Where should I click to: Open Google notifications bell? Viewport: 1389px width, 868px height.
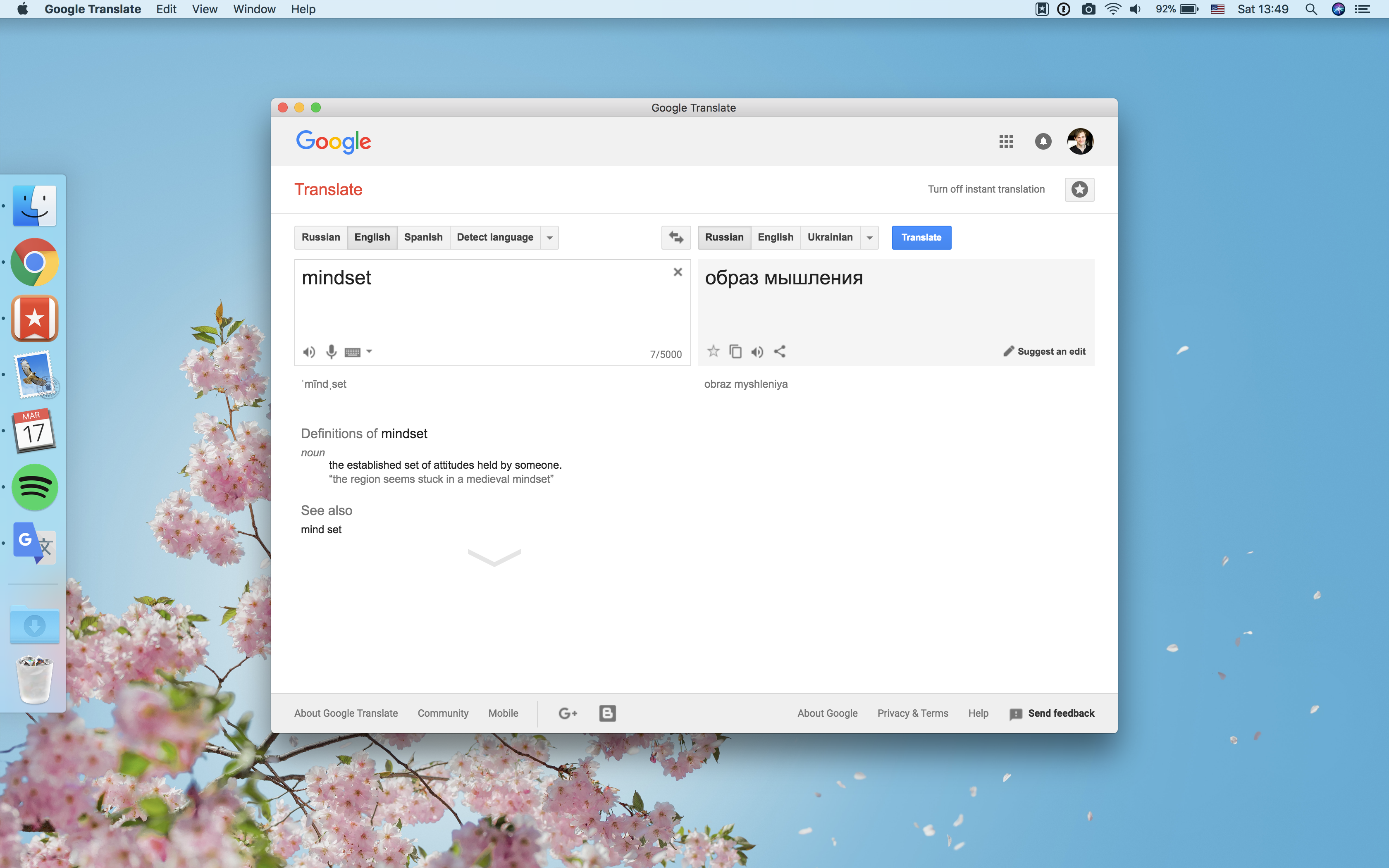coord(1043,141)
